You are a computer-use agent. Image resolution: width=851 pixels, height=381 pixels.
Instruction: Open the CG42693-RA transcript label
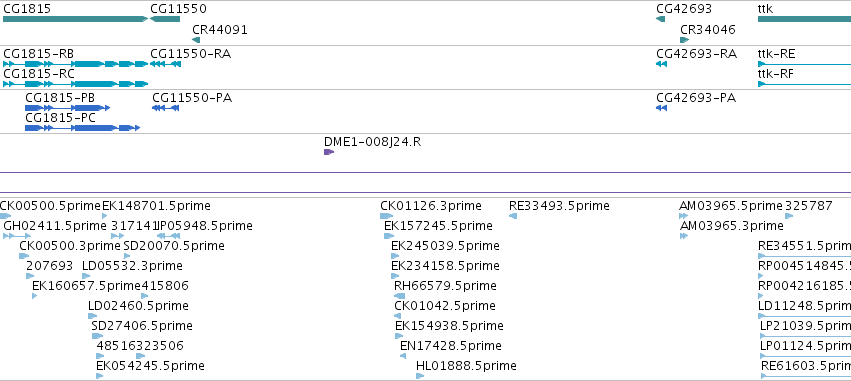(697, 54)
